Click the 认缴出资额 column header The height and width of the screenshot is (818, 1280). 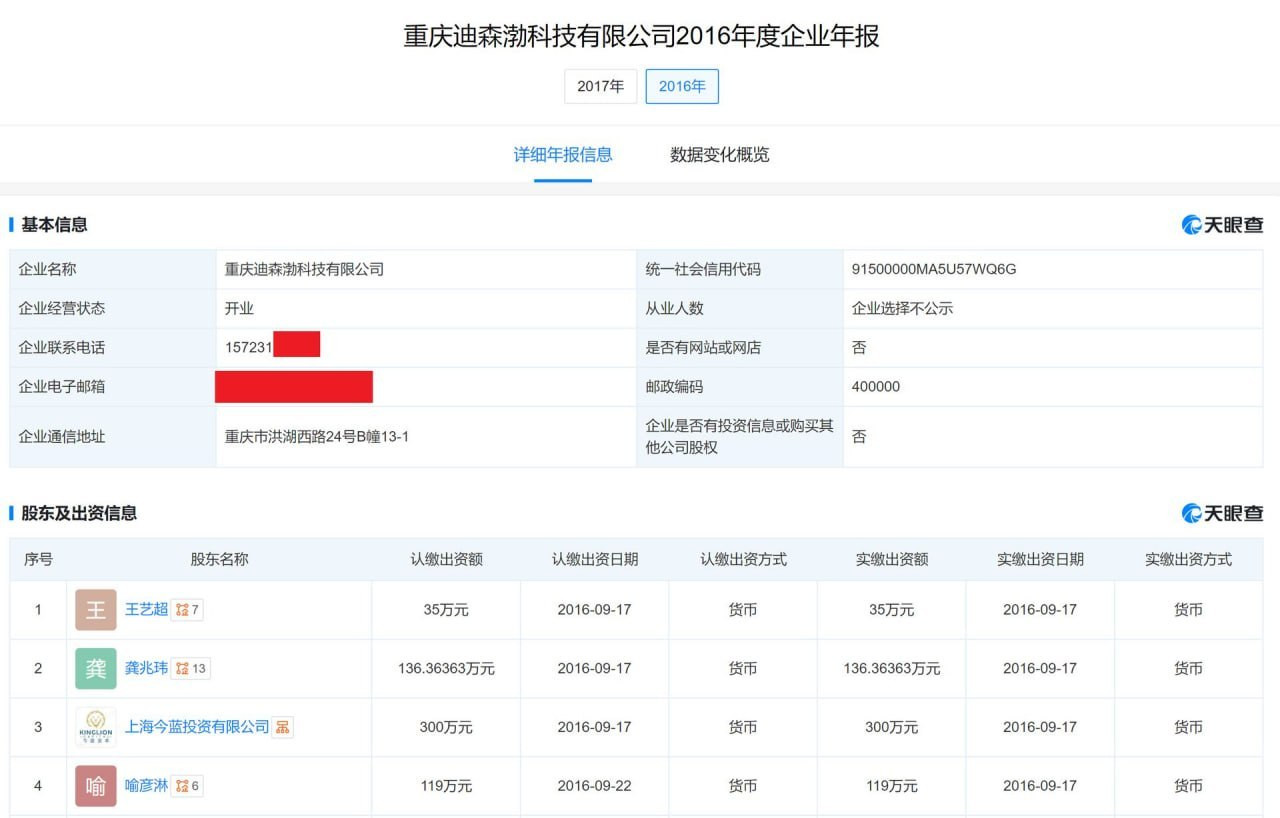point(446,560)
